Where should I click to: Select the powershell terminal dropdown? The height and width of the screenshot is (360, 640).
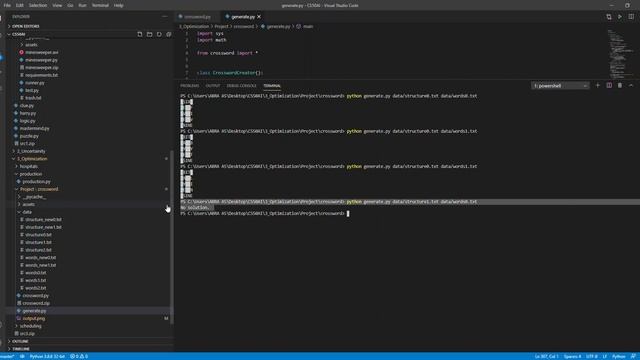(560, 86)
